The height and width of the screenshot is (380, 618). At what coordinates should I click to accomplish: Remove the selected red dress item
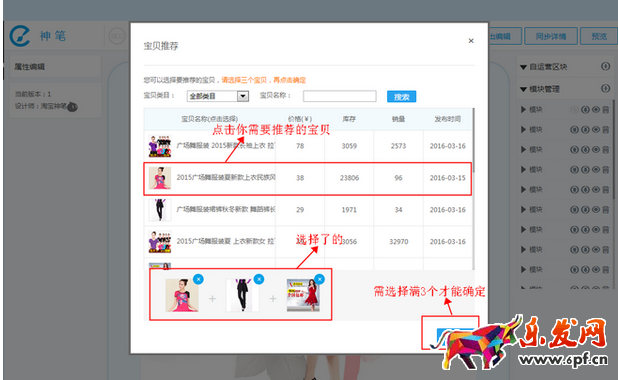[320, 279]
